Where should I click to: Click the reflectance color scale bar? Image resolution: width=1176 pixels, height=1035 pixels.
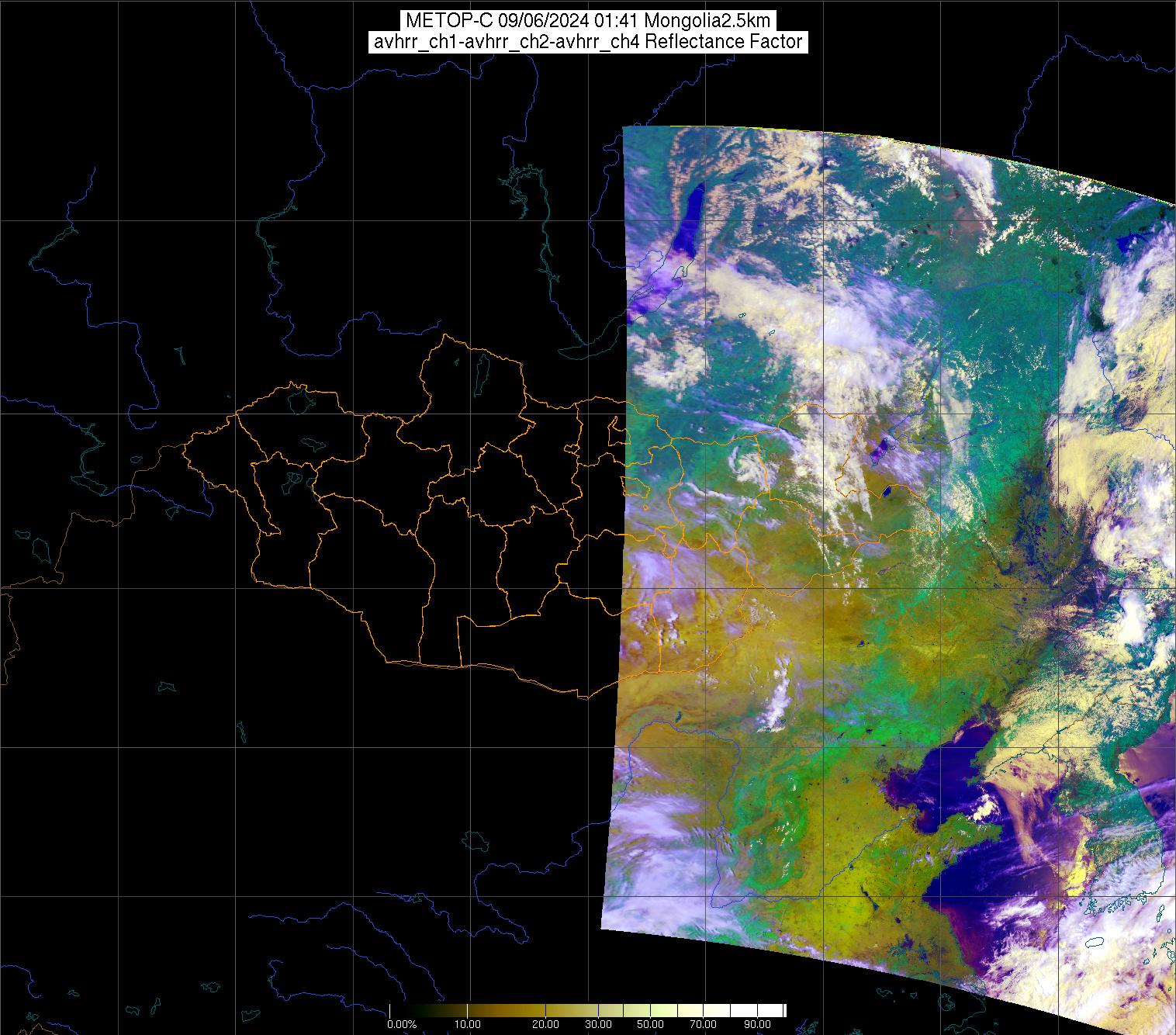click(587, 1011)
